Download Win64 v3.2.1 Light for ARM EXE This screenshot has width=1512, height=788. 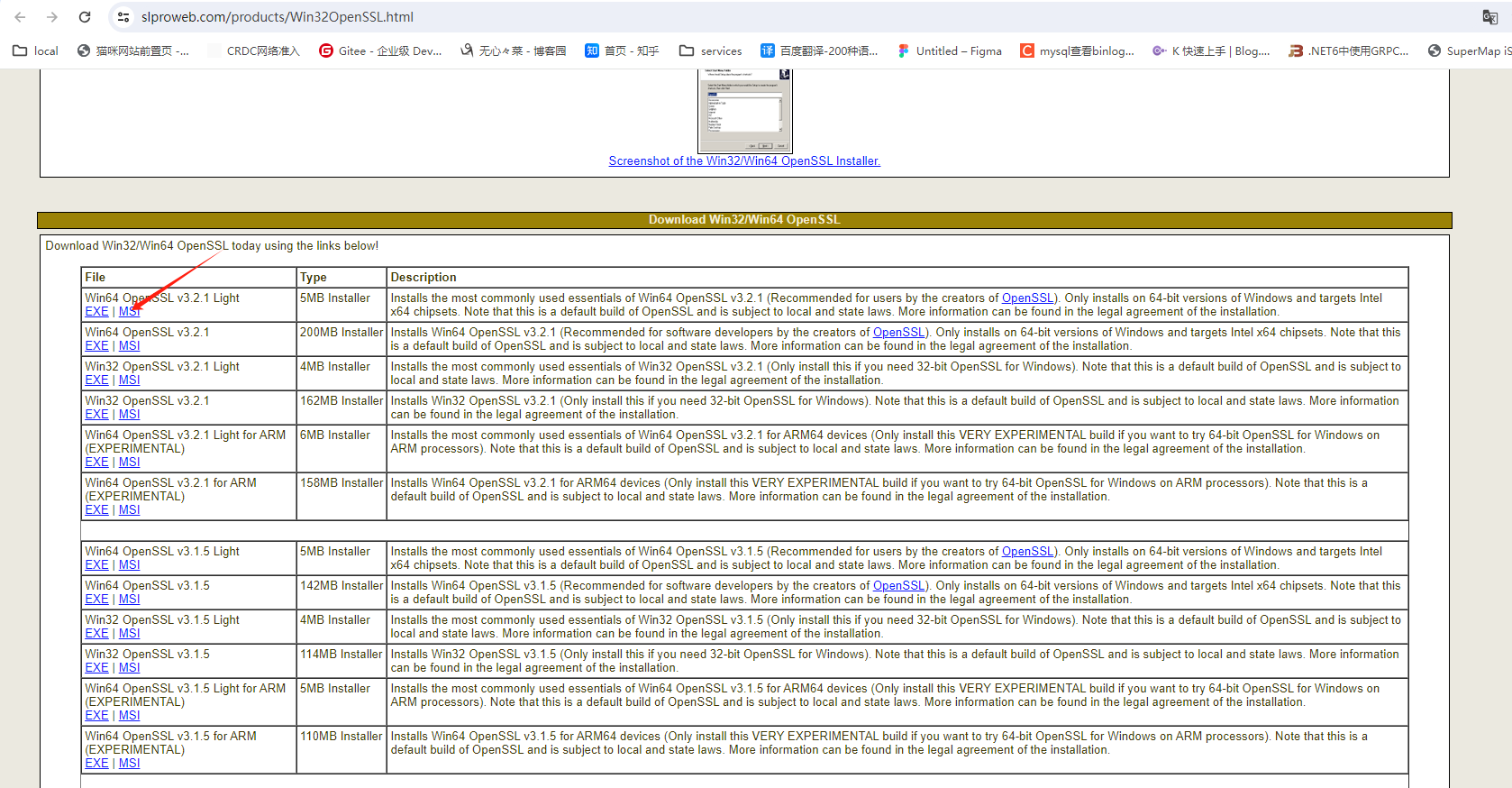(x=96, y=463)
